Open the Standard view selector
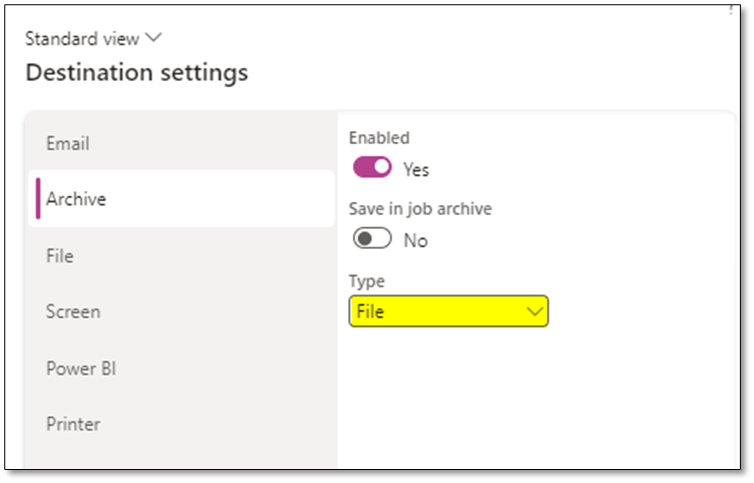The height and width of the screenshot is (483, 754). pos(84,39)
